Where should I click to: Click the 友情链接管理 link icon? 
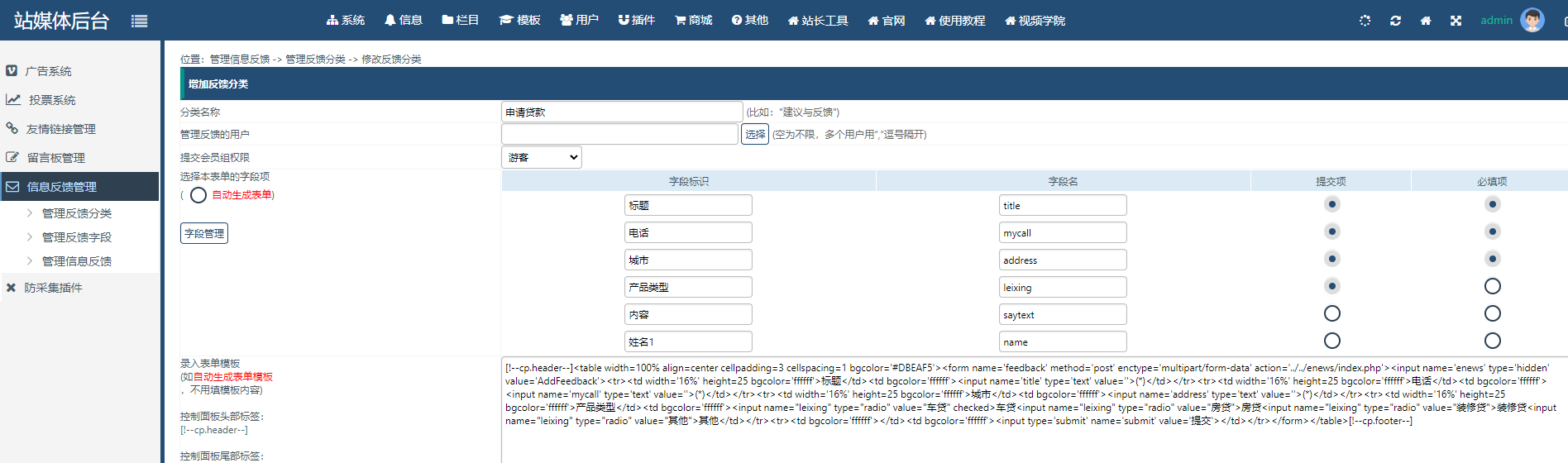pyautogui.click(x=12, y=128)
